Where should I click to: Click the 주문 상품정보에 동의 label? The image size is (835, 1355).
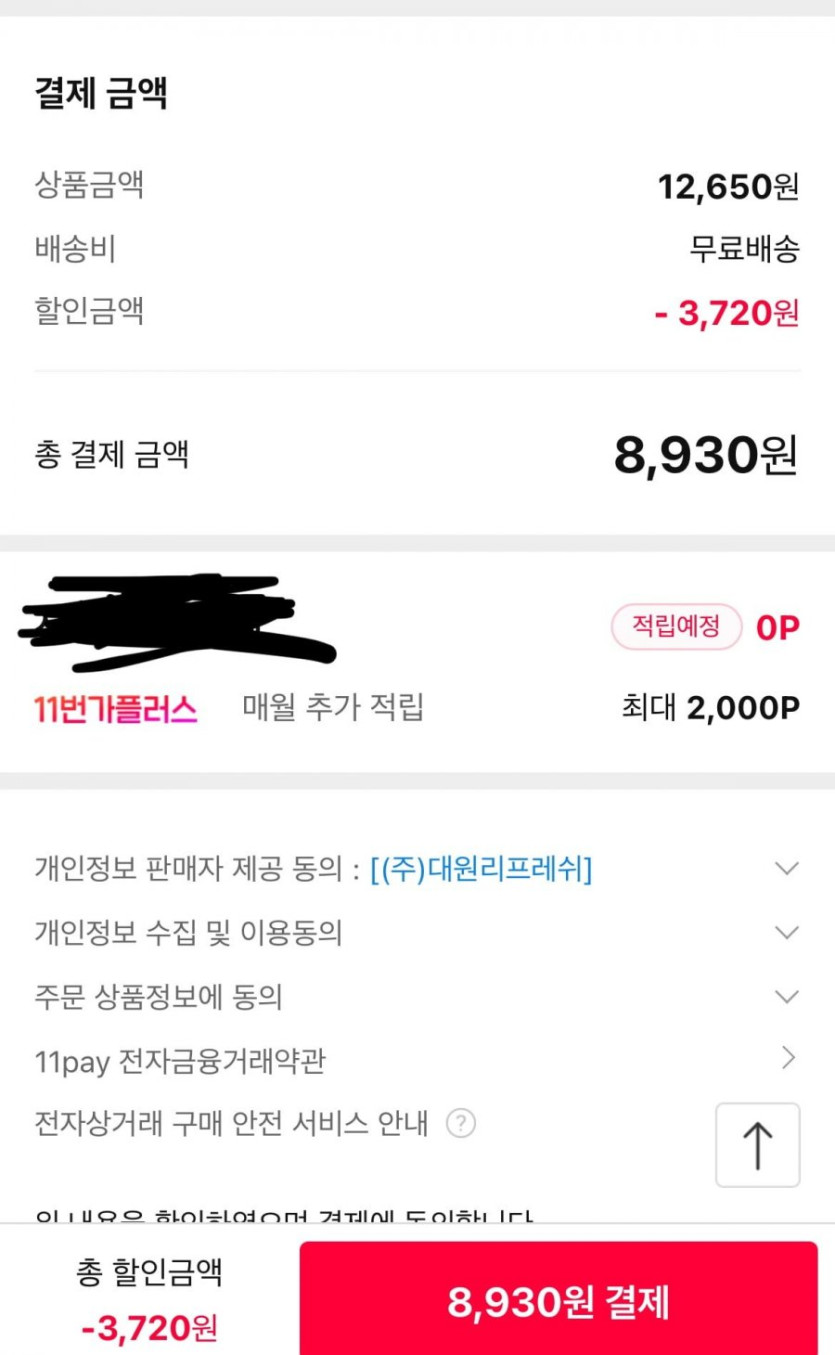click(x=158, y=997)
